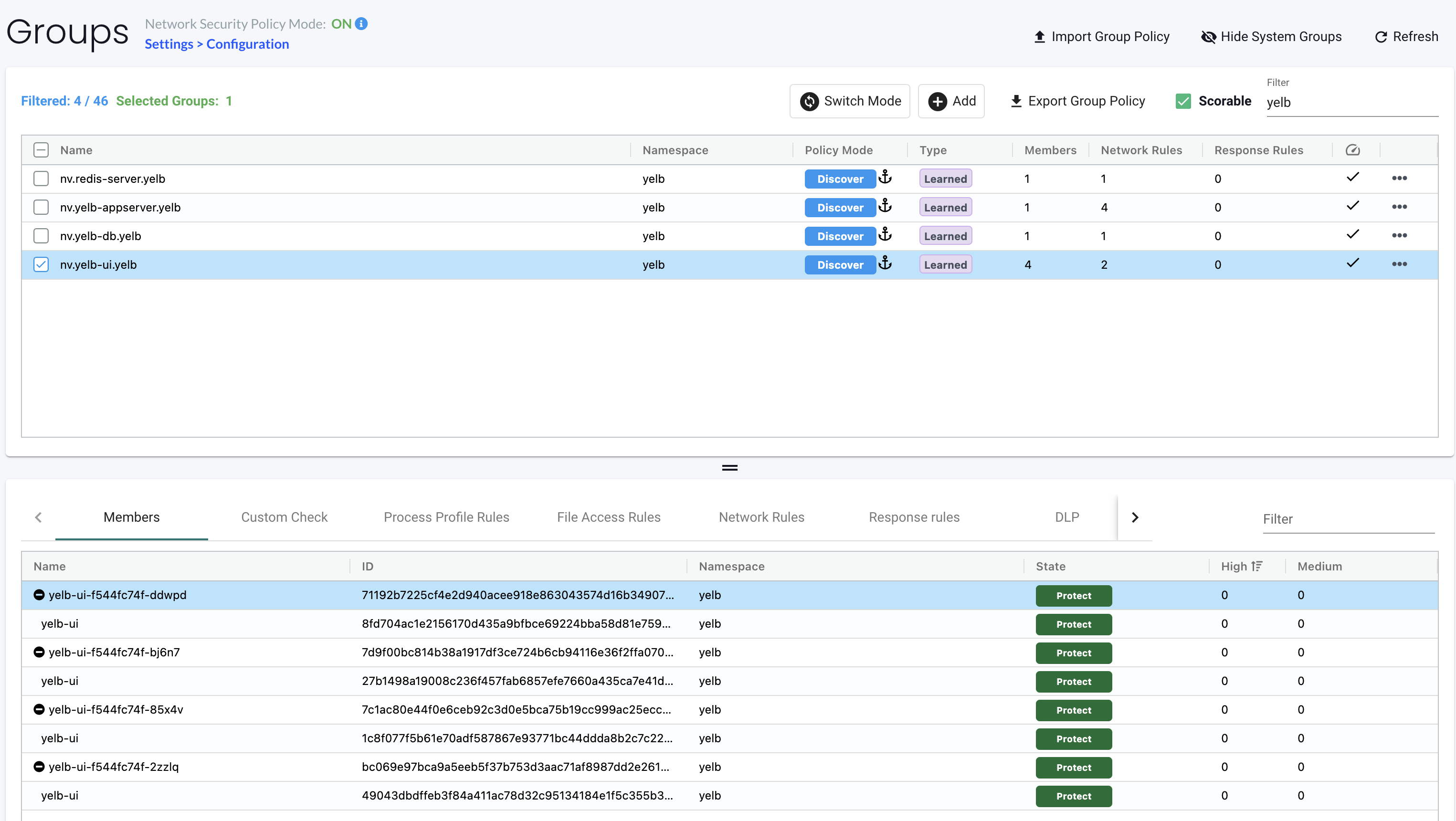Toggle the select-all groups header checkbox
The image size is (1456, 821).
(x=41, y=150)
